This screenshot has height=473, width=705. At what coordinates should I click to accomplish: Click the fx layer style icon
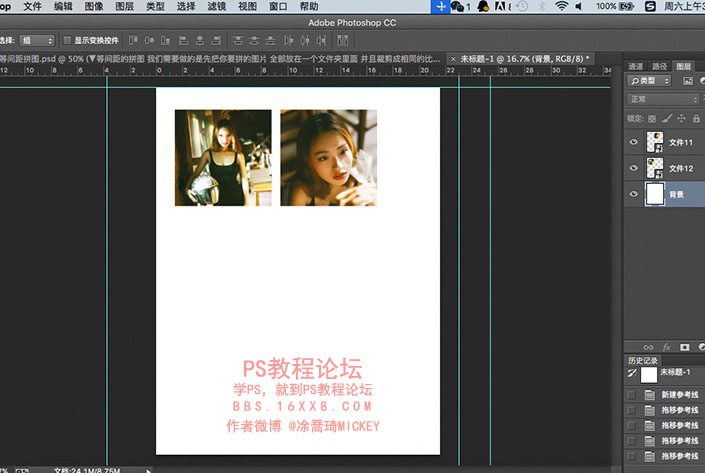click(667, 347)
